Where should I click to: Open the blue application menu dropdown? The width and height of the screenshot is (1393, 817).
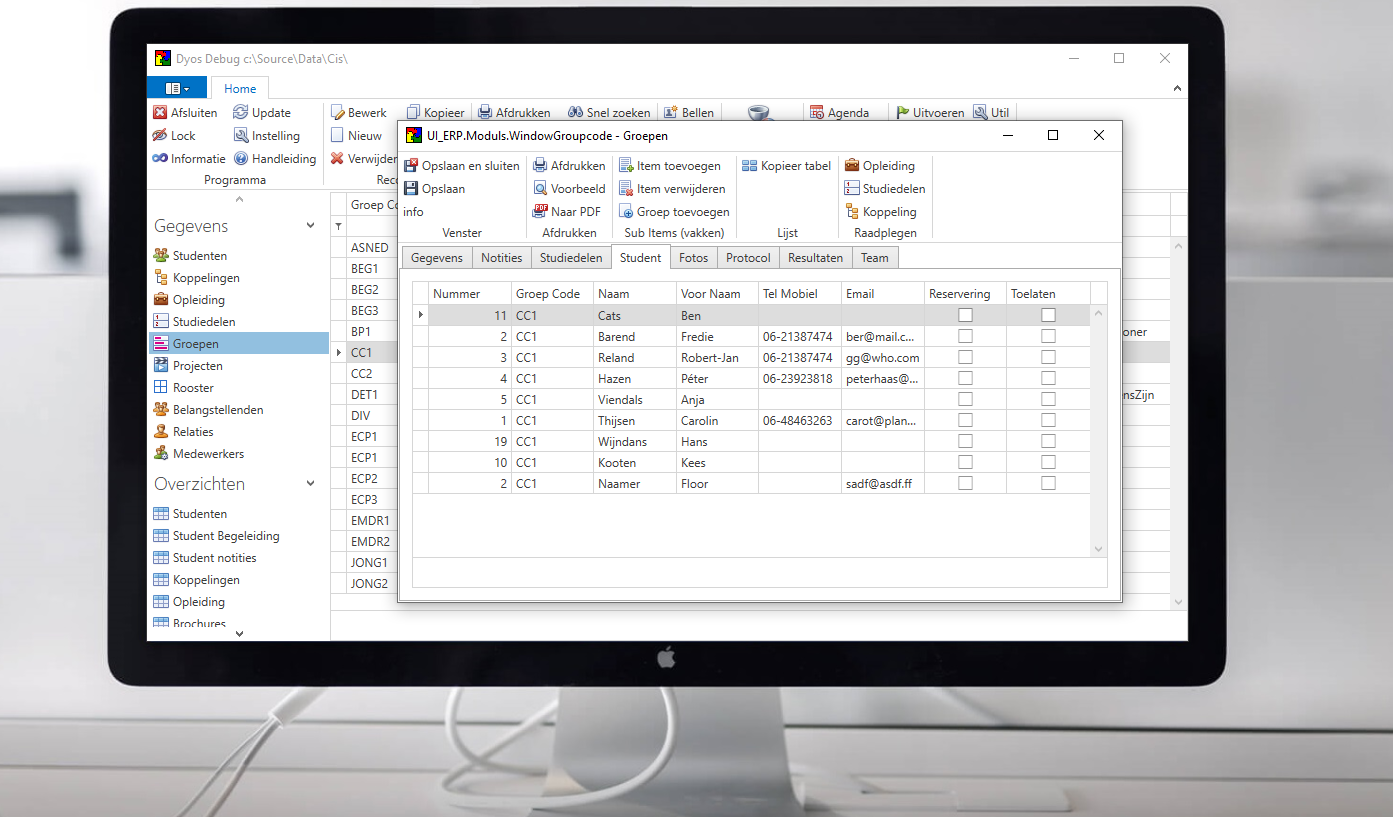[177, 88]
